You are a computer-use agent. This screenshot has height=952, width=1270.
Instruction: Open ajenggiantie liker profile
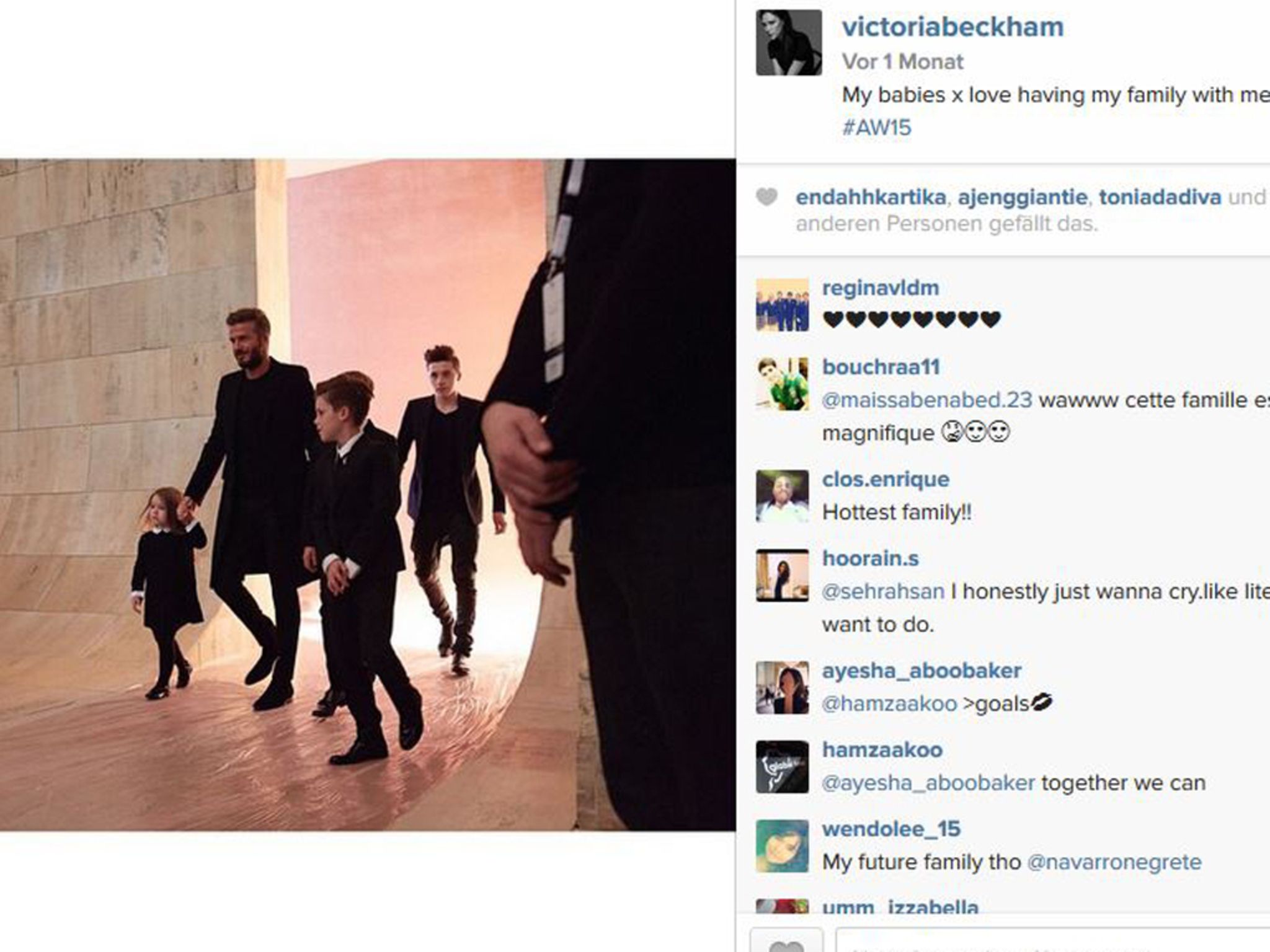tap(1022, 197)
